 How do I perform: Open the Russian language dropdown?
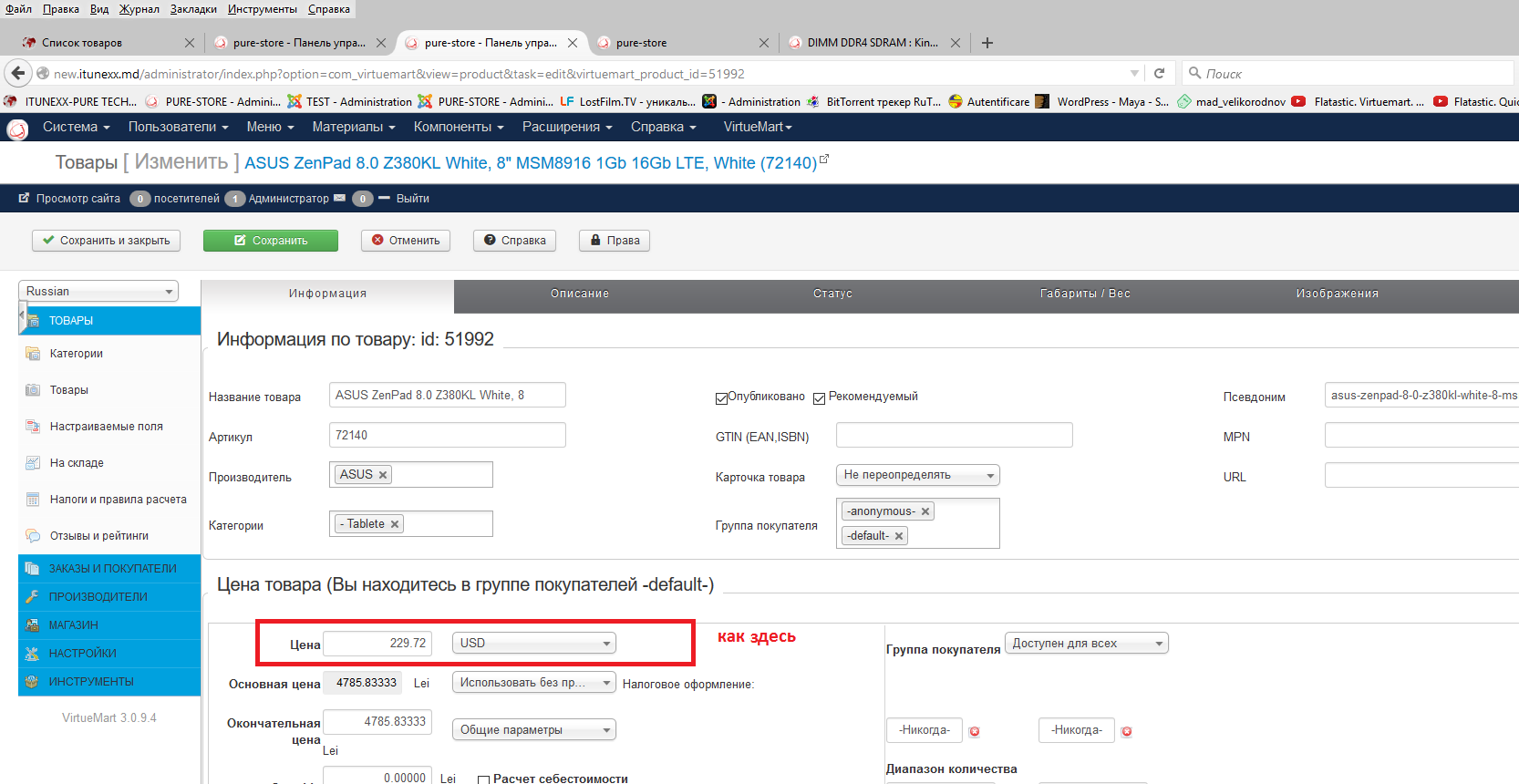click(98, 292)
